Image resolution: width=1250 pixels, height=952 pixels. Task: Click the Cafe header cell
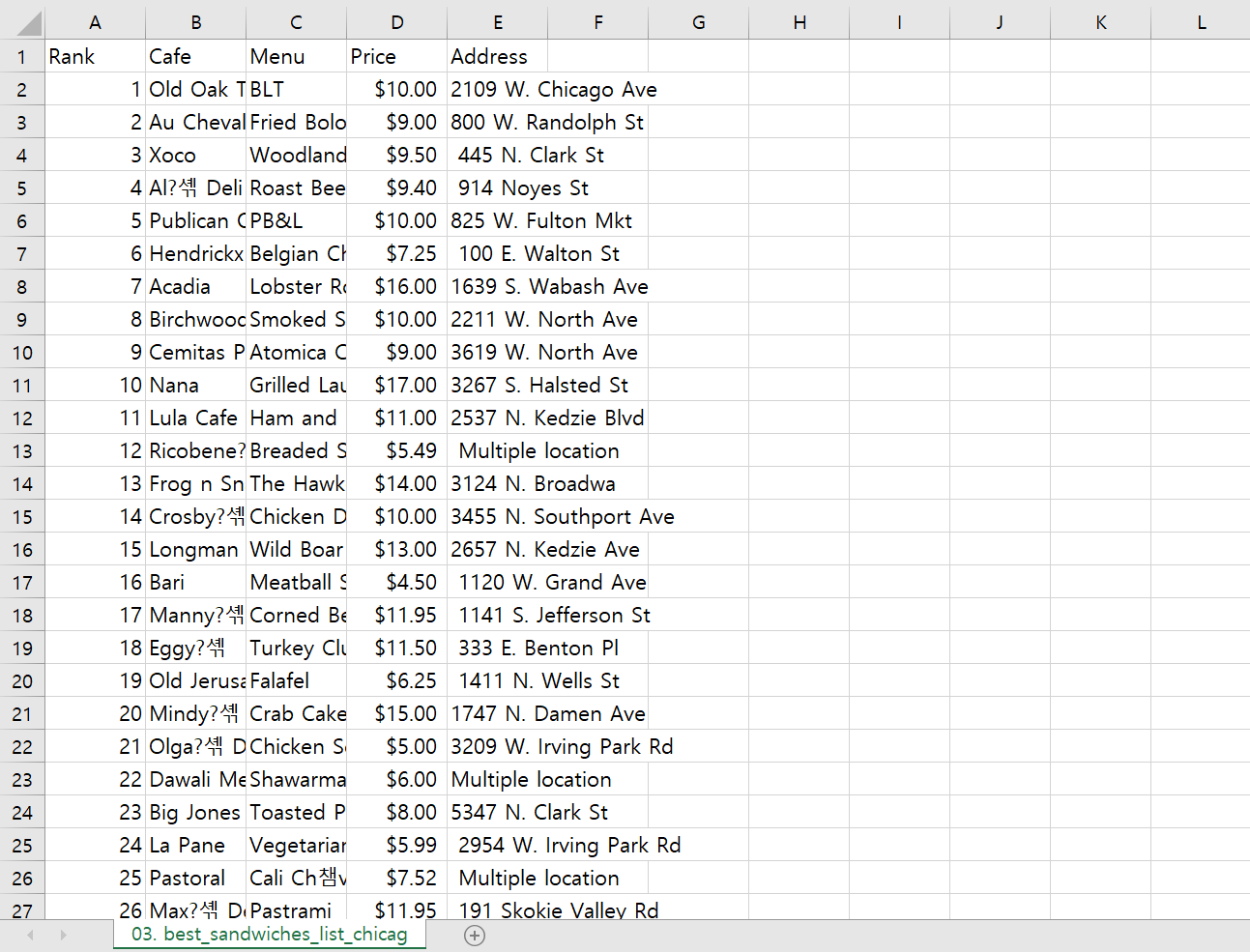click(x=195, y=56)
